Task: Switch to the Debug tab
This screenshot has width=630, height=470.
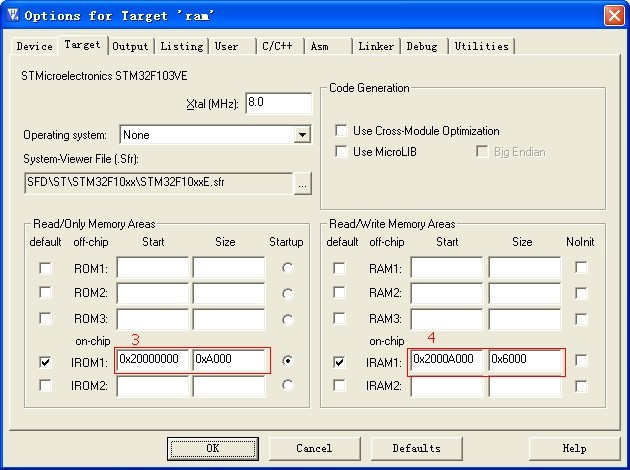Action: pyautogui.click(x=422, y=46)
